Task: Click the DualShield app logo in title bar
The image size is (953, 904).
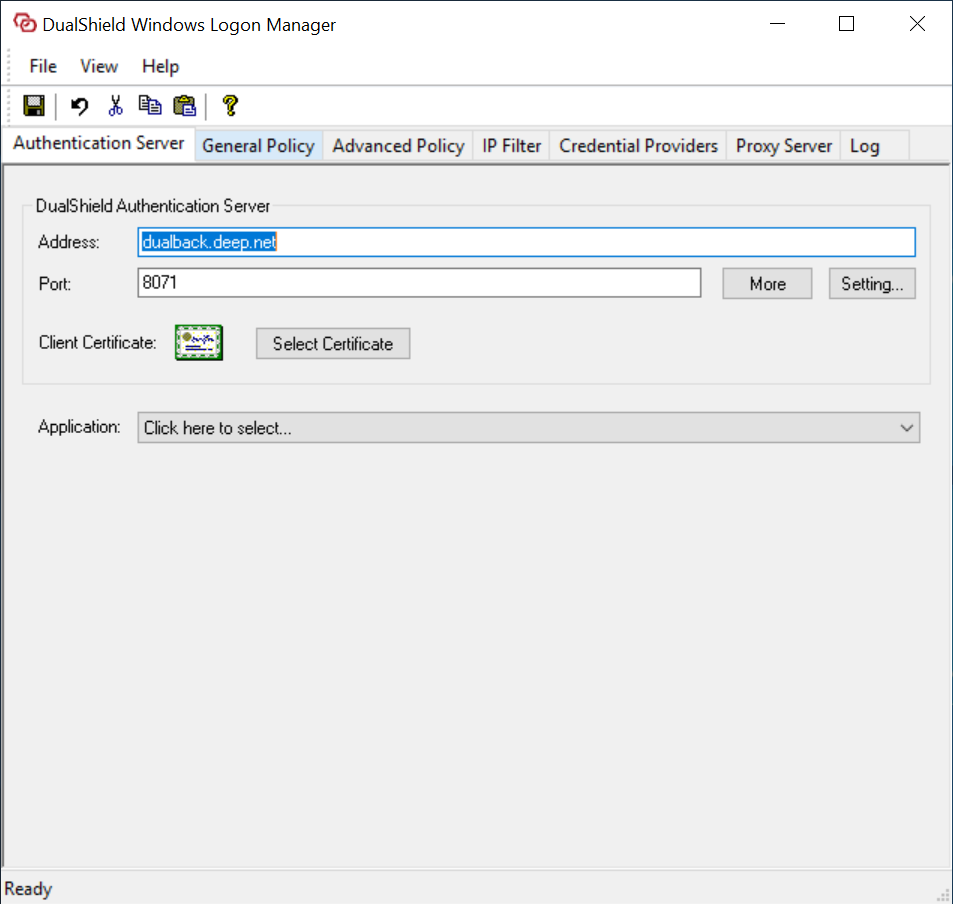Action: point(24,24)
